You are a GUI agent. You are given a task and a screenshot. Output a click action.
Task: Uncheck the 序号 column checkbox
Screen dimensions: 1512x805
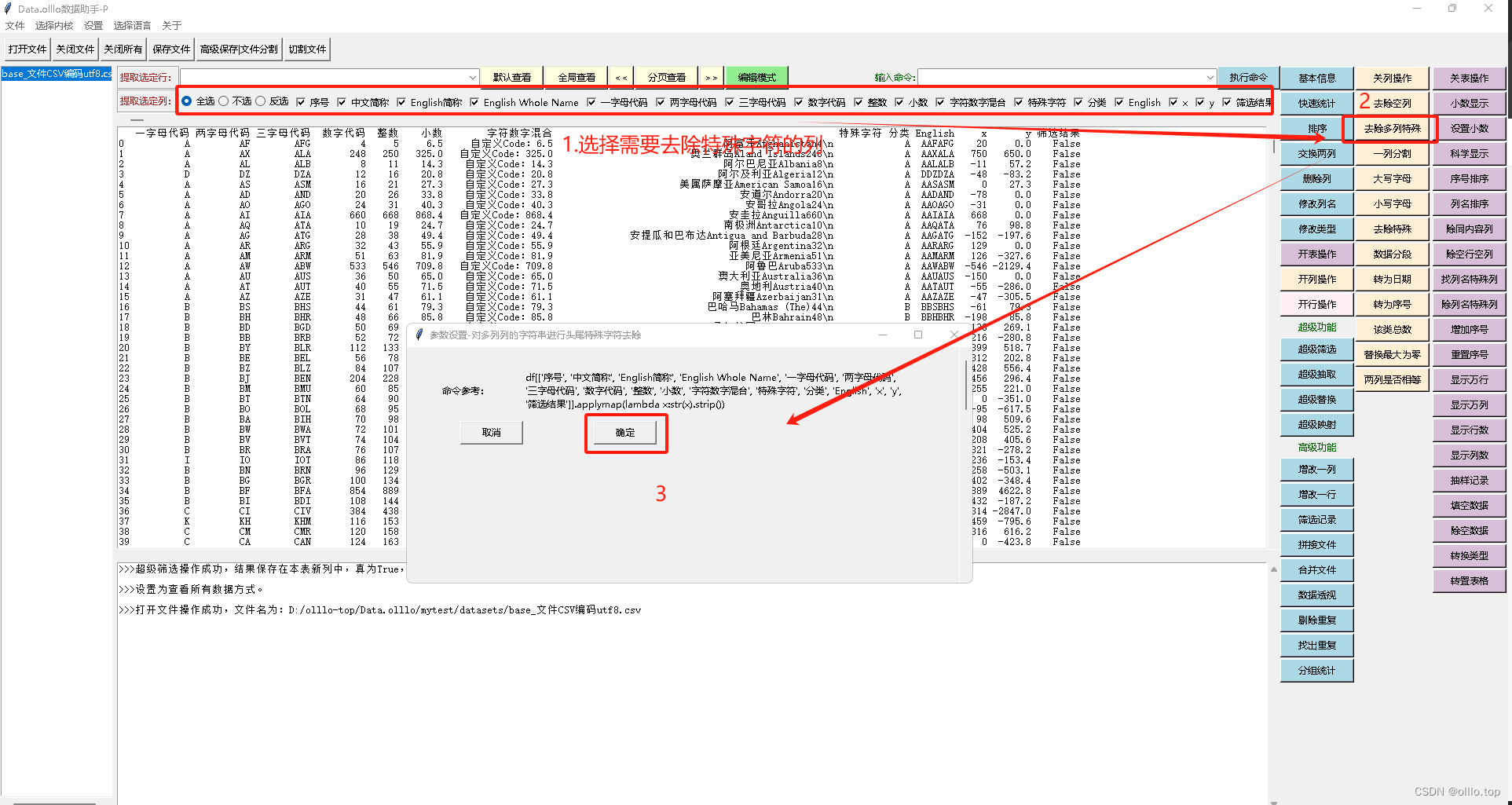301,101
